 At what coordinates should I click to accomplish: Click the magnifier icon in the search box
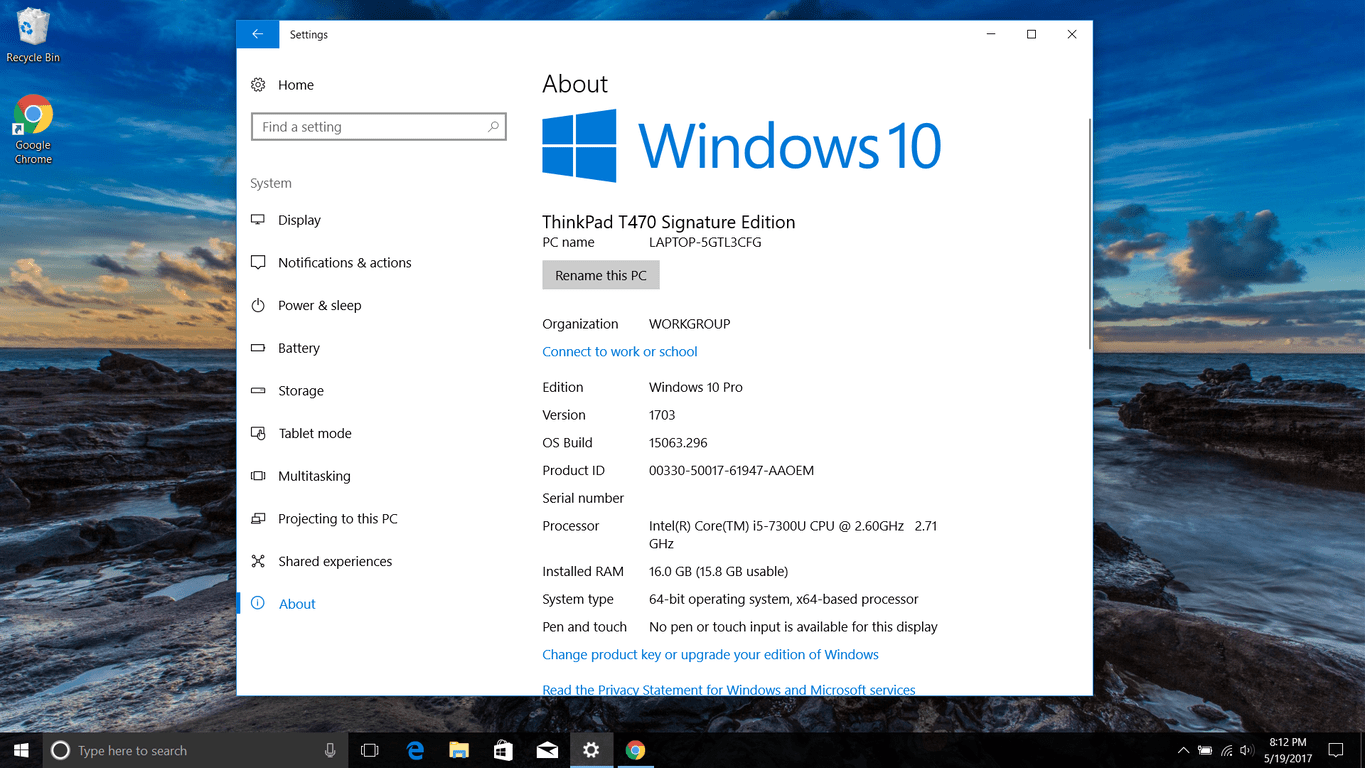point(493,127)
